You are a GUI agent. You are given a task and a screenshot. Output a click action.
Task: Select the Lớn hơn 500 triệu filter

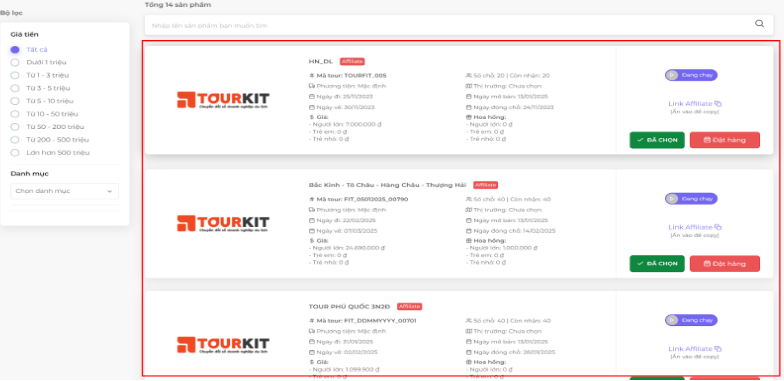tap(15, 152)
